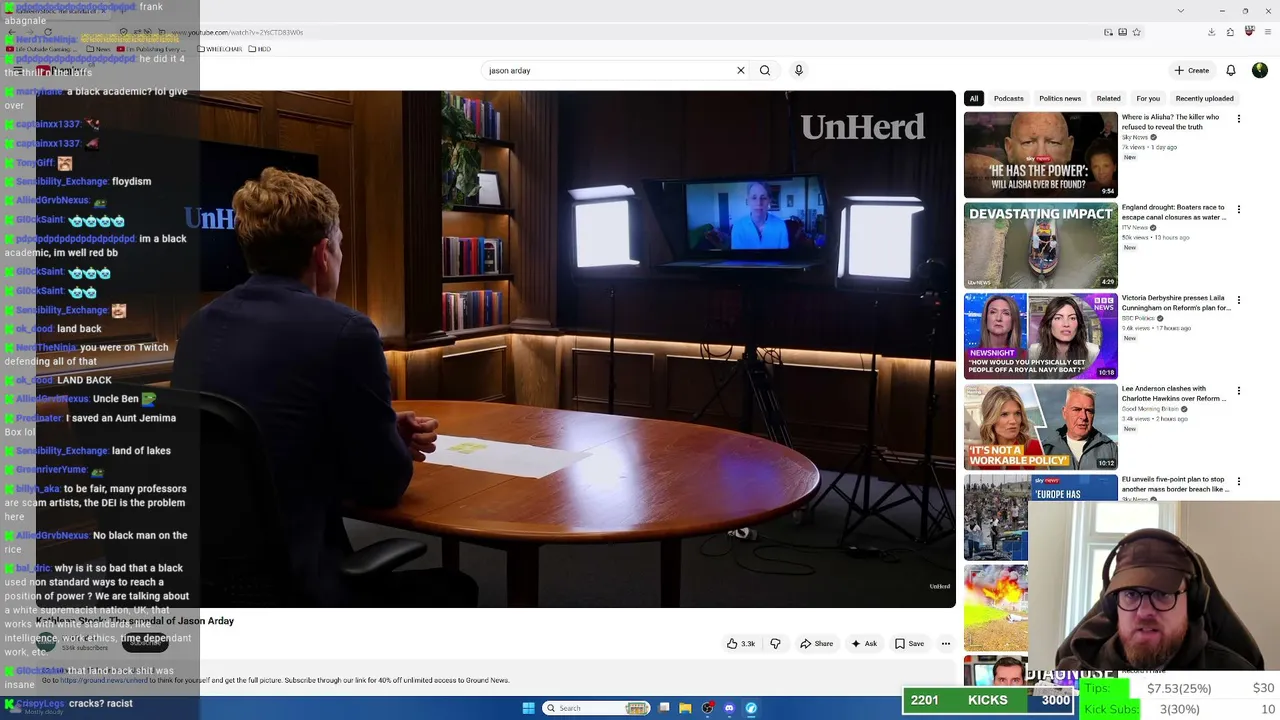Dislike the video with thumbs down

[775, 644]
